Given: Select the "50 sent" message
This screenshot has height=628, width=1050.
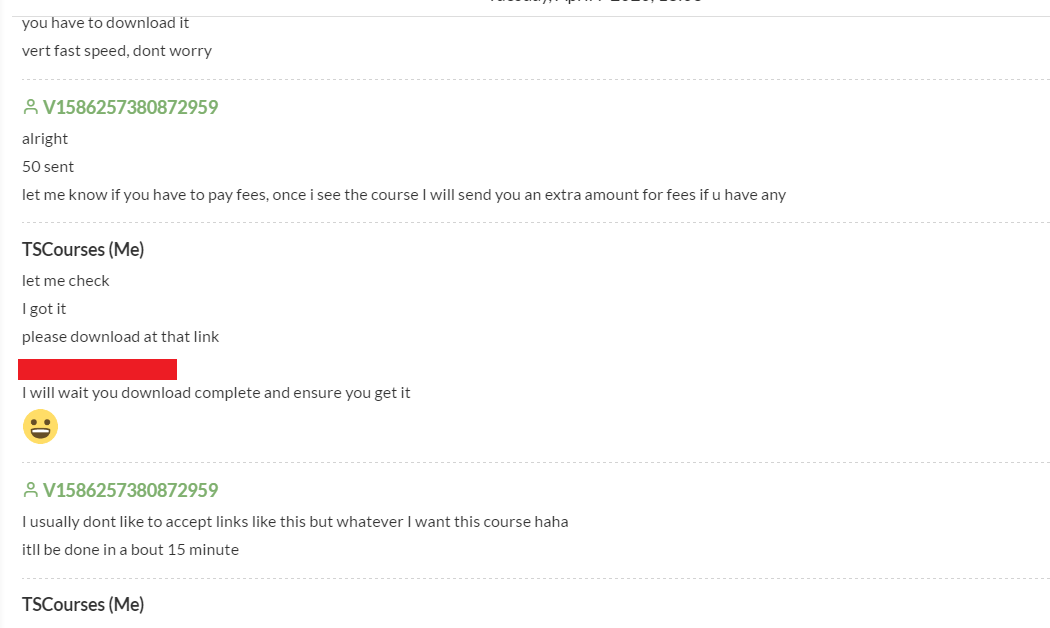Looking at the screenshot, I should point(48,166).
